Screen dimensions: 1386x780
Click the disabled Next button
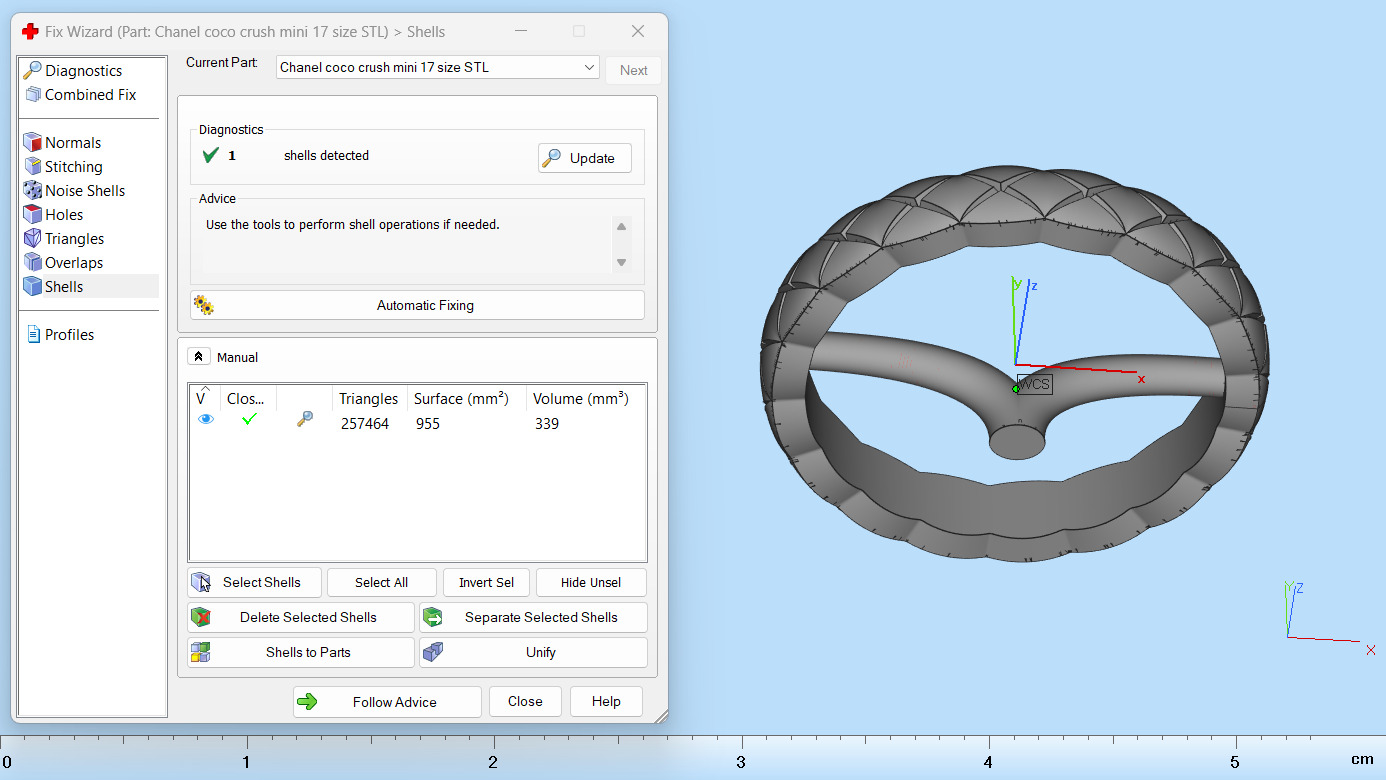634,70
